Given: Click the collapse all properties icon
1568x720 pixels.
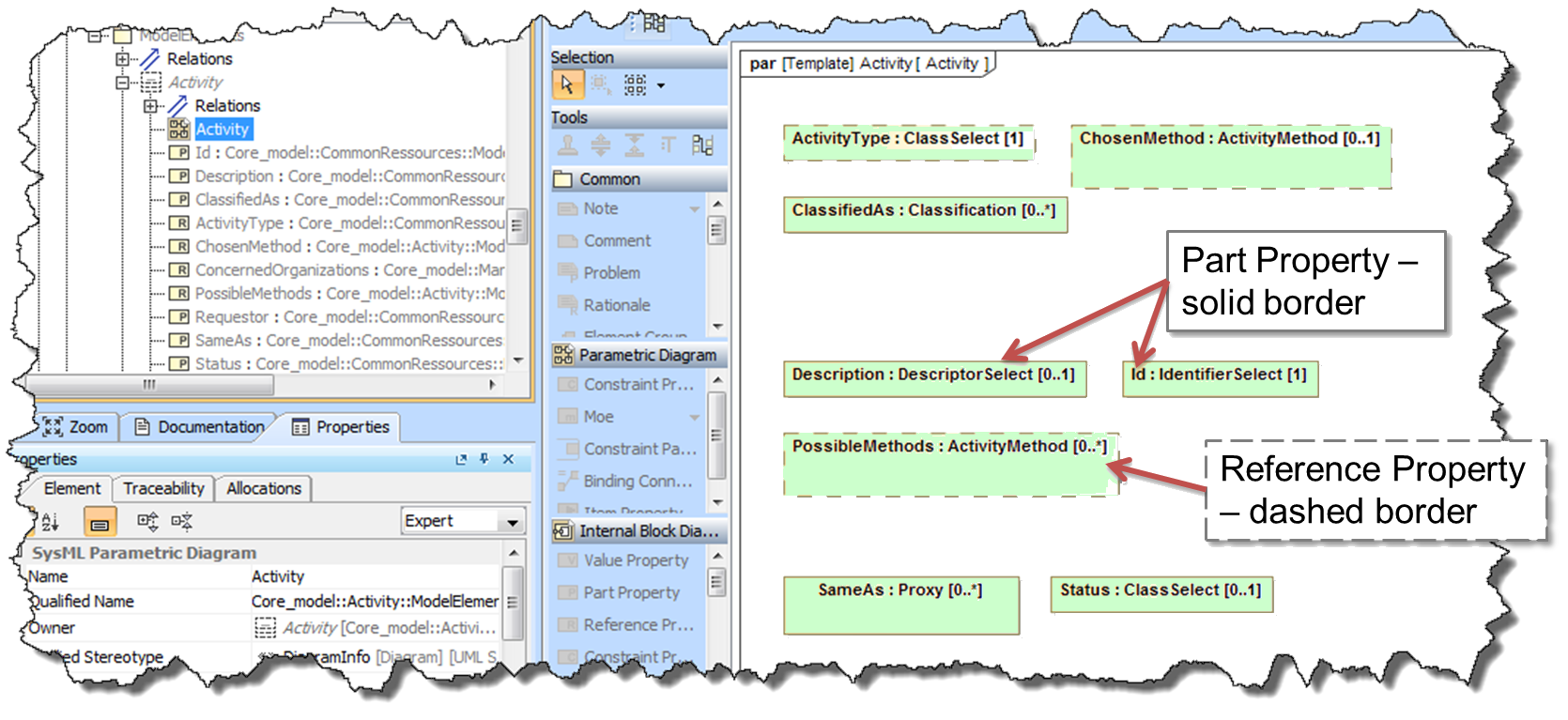Looking at the screenshot, I should (182, 521).
